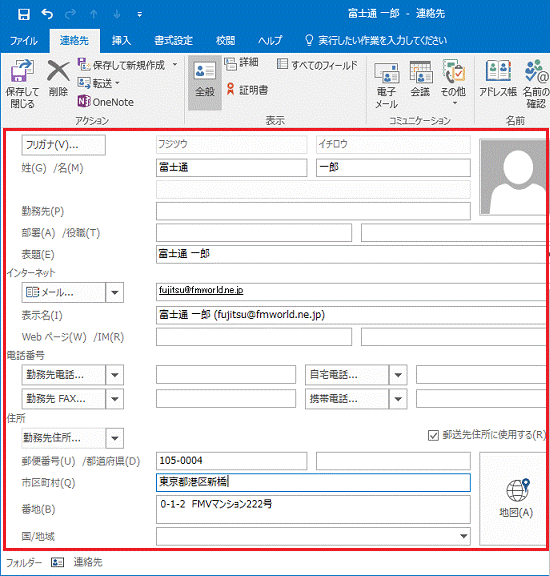Expand the 携帯電話 dropdown arrow
Screen dimensions: 550x576
coord(398,399)
